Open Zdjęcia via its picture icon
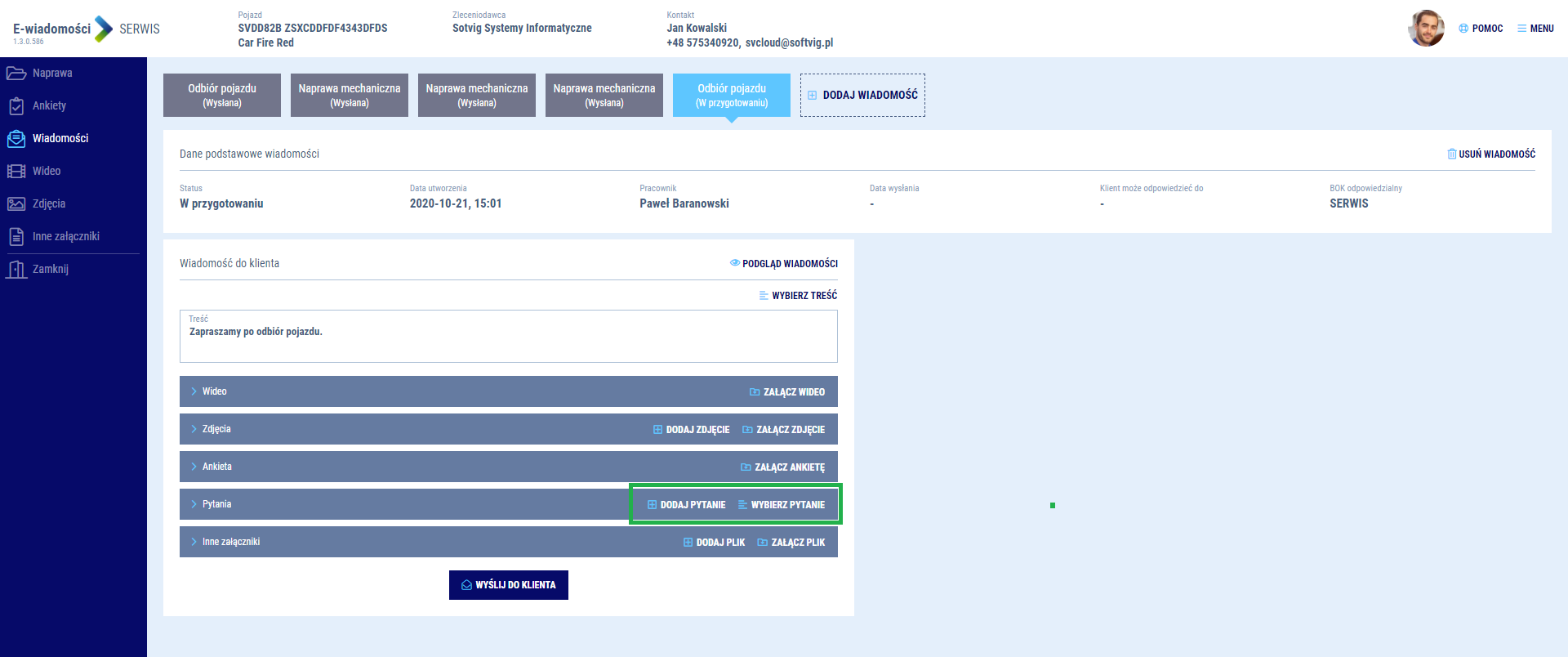 coord(16,204)
